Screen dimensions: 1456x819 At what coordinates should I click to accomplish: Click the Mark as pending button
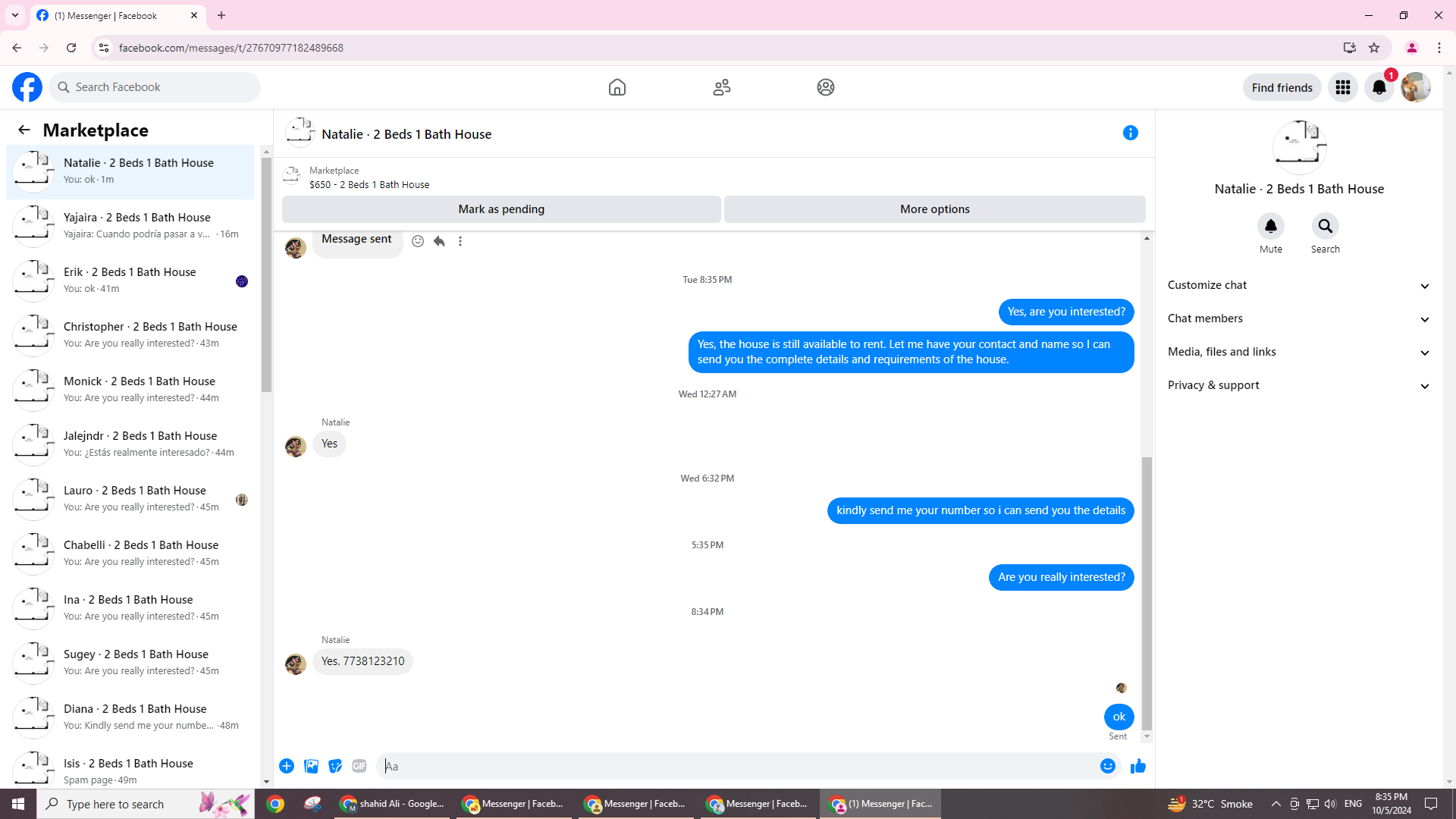pyautogui.click(x=501, y=210)
